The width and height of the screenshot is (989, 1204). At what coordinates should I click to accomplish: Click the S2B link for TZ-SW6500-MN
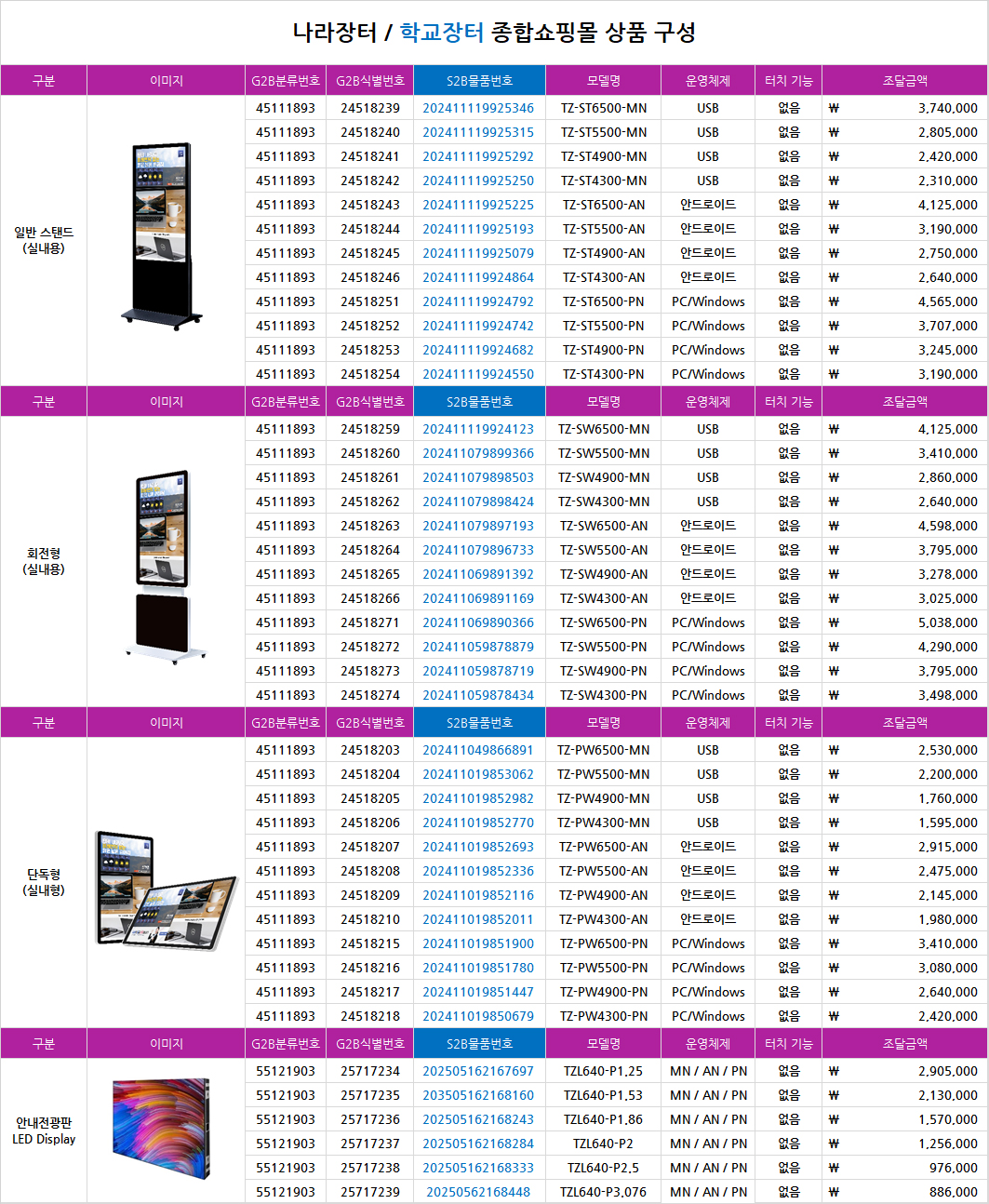click(x=478, y=429)
